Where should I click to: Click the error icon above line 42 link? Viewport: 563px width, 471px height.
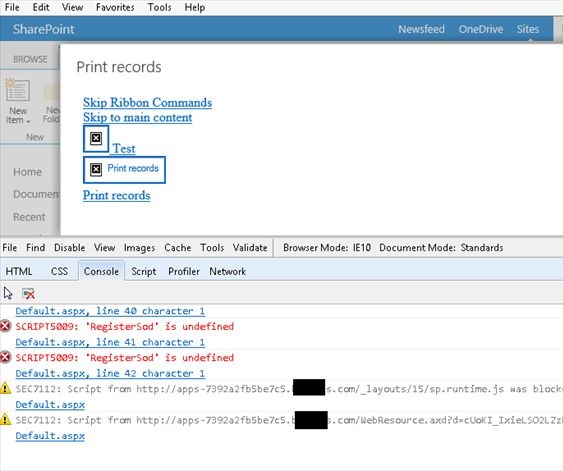(x=5, y=358)
